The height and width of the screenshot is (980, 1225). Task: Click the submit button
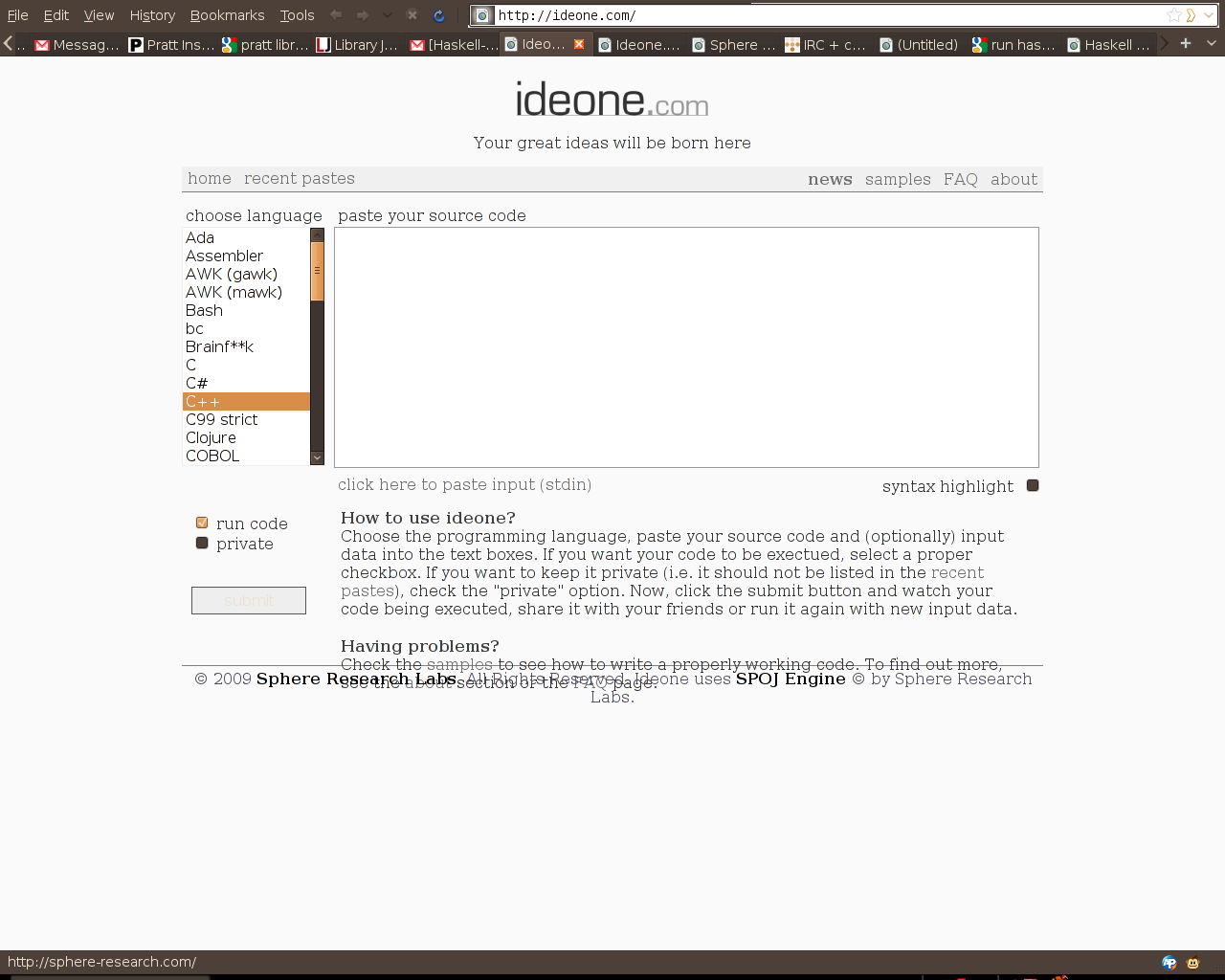pyautogui.click(x=249, y=600)
